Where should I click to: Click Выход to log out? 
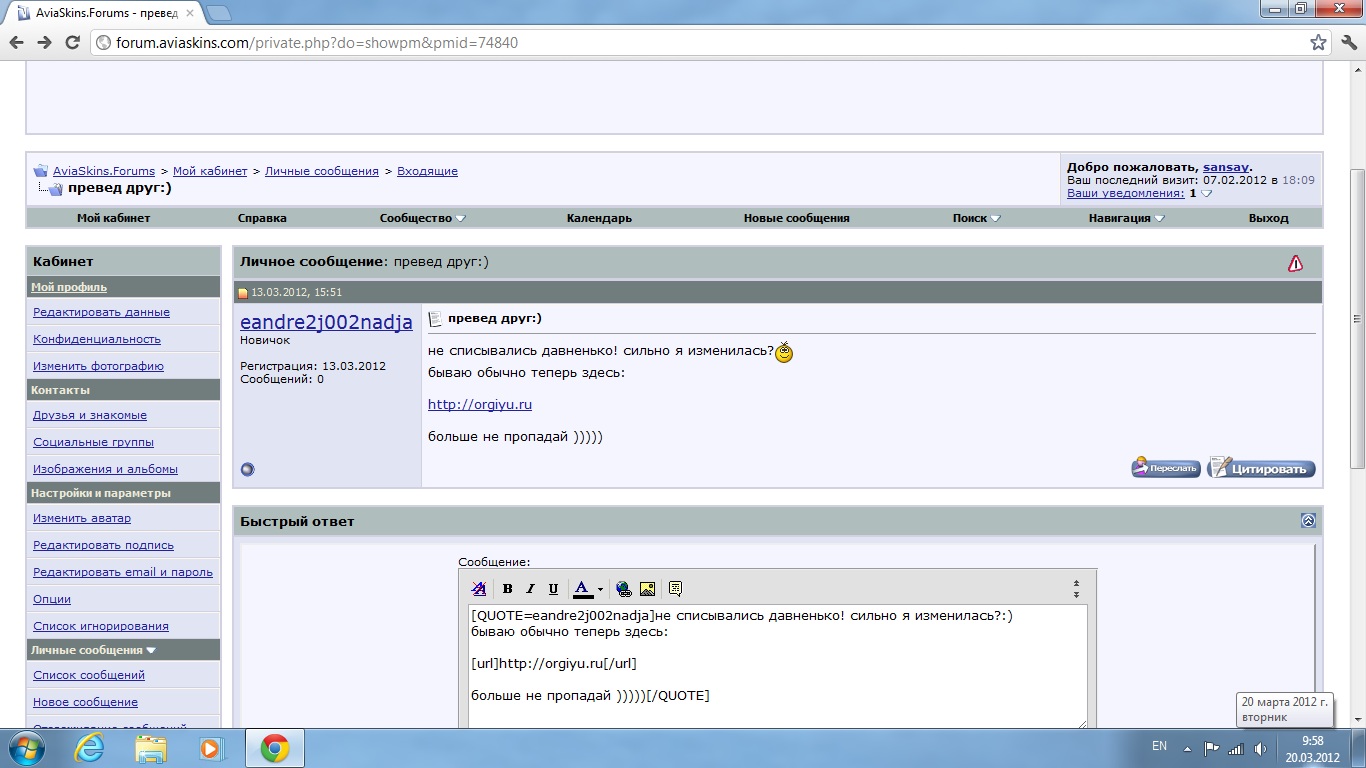tap(1269, 218)
